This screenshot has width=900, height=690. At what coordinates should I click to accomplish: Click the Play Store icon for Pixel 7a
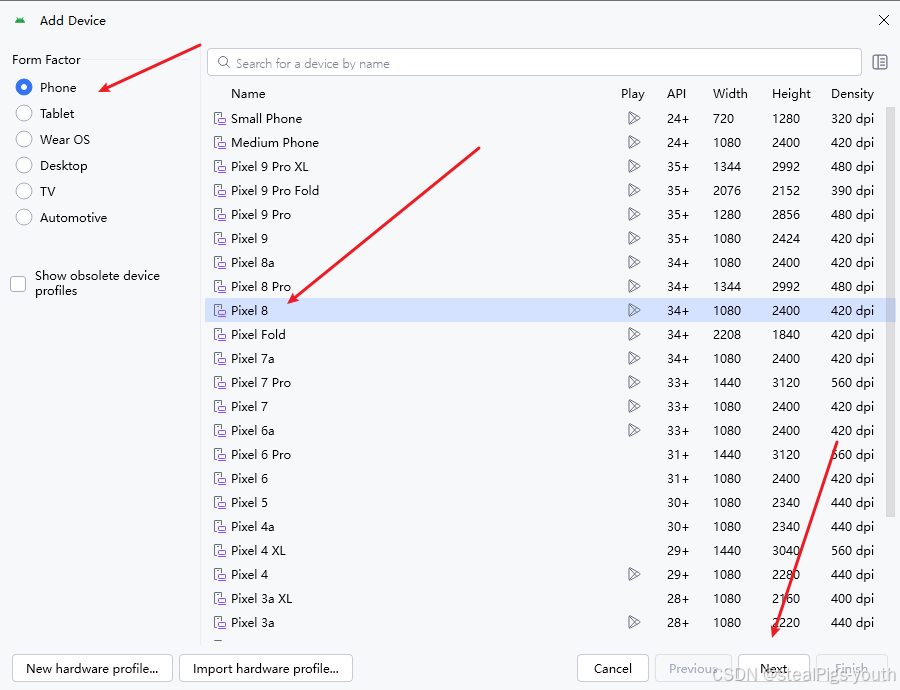pyautogui.click(x=634, y=359)
